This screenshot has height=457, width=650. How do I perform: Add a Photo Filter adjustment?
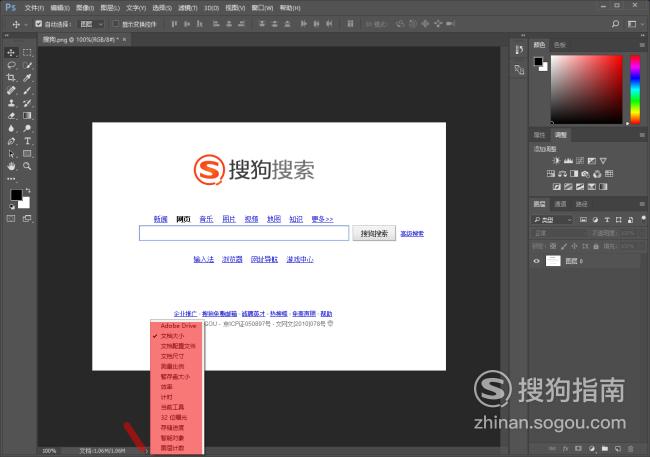(x=585, y=174)
